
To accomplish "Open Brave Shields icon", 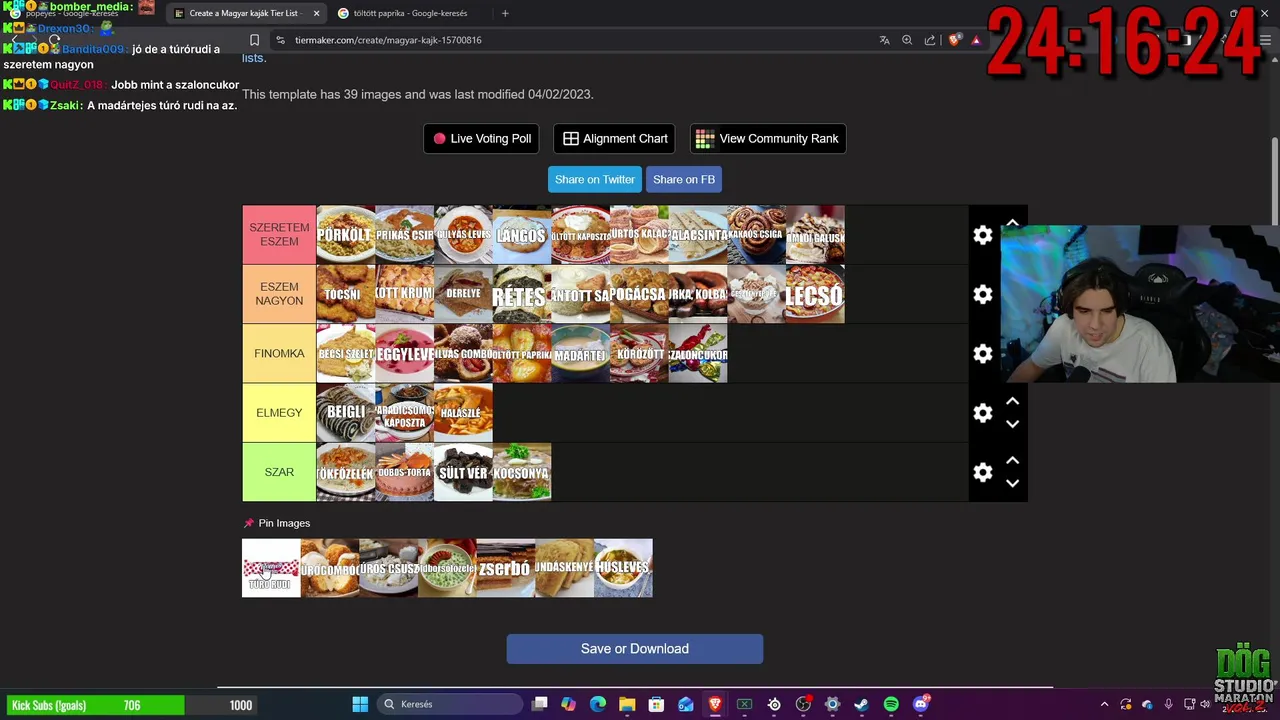I will tap(954, 40).
